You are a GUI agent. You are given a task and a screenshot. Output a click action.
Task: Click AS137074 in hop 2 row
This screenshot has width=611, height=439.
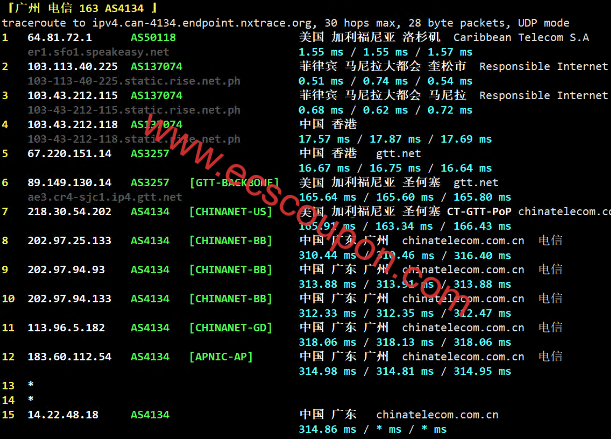click(156, 67)
